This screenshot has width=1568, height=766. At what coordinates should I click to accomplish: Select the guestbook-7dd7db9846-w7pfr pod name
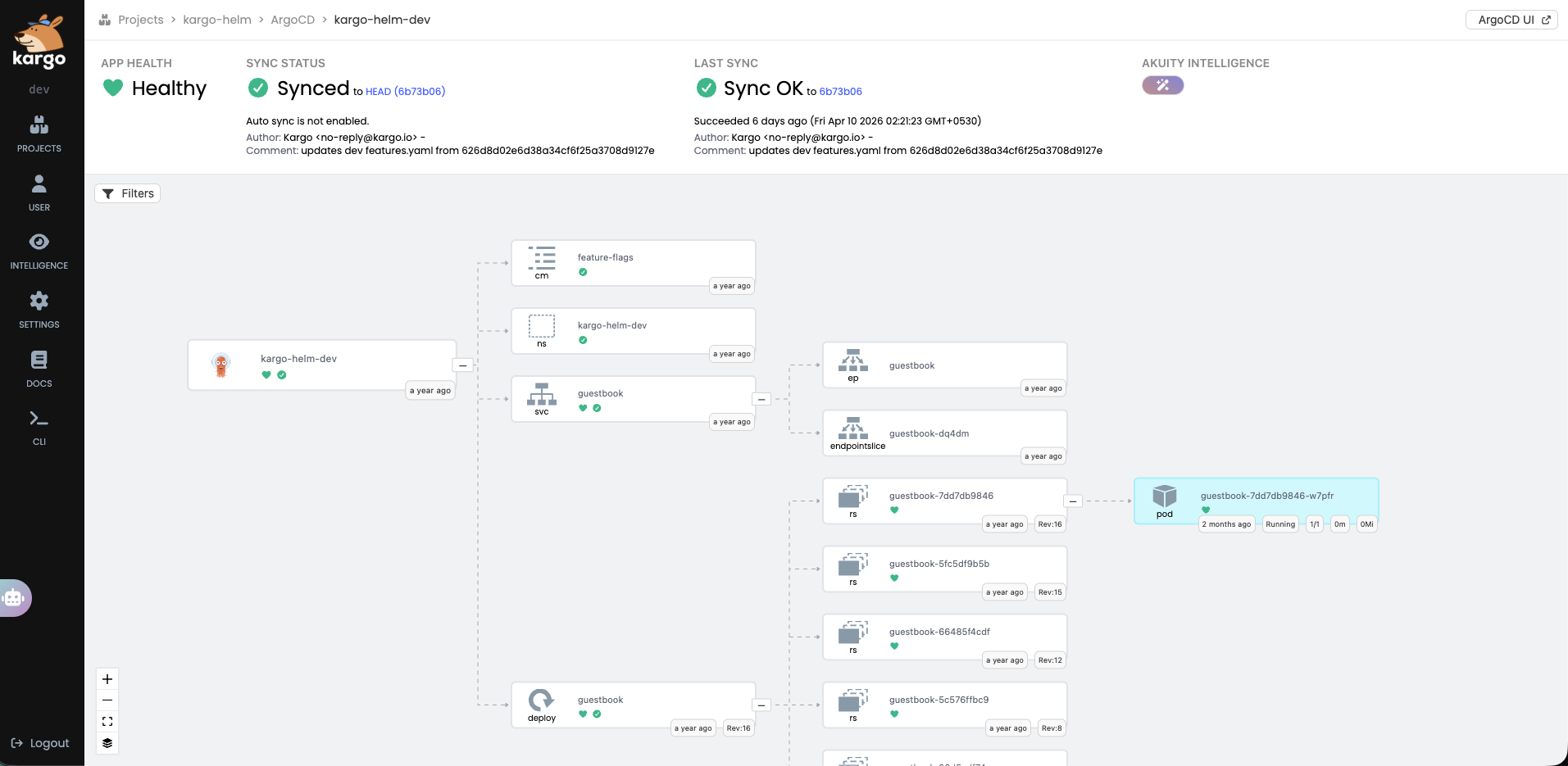1267,496
